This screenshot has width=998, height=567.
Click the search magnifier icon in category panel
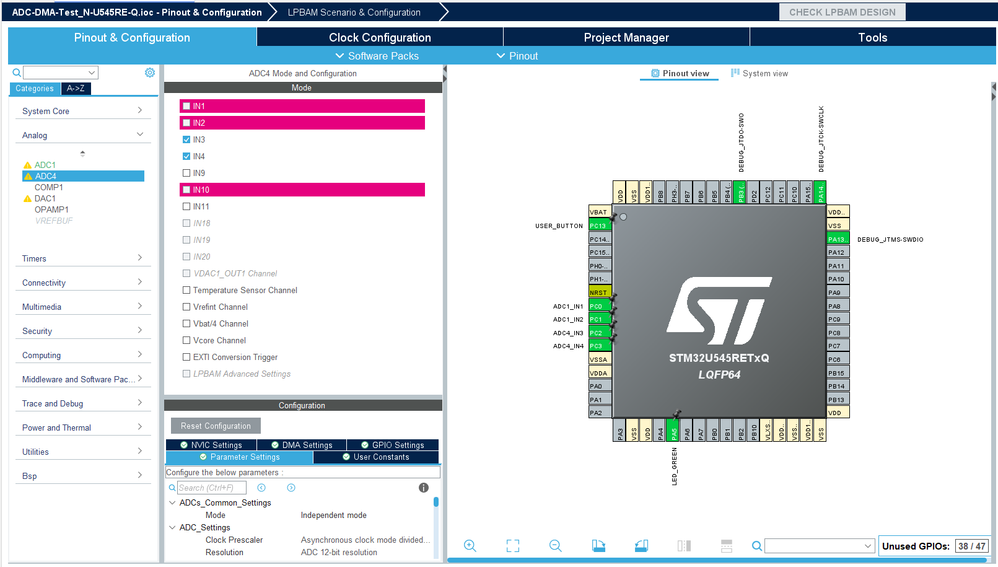point(17,73)
